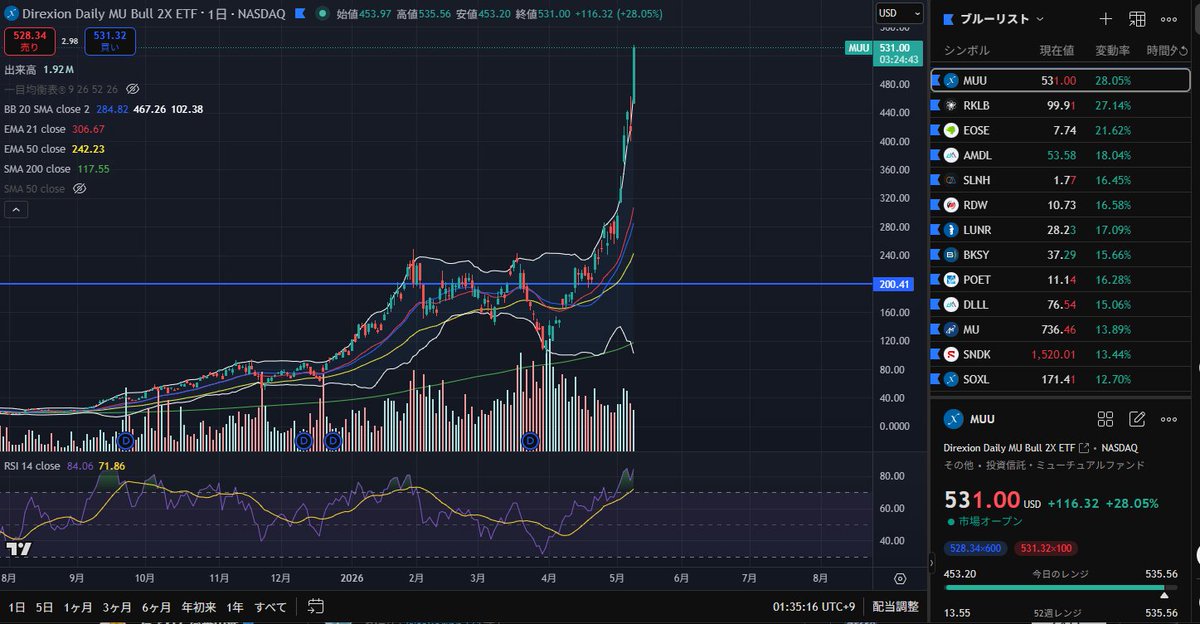Image resolution: width=1200 pixels, height=624 pixels.
Task: Select the LUNR row in the watchlist
Action: coord(1060,229)
